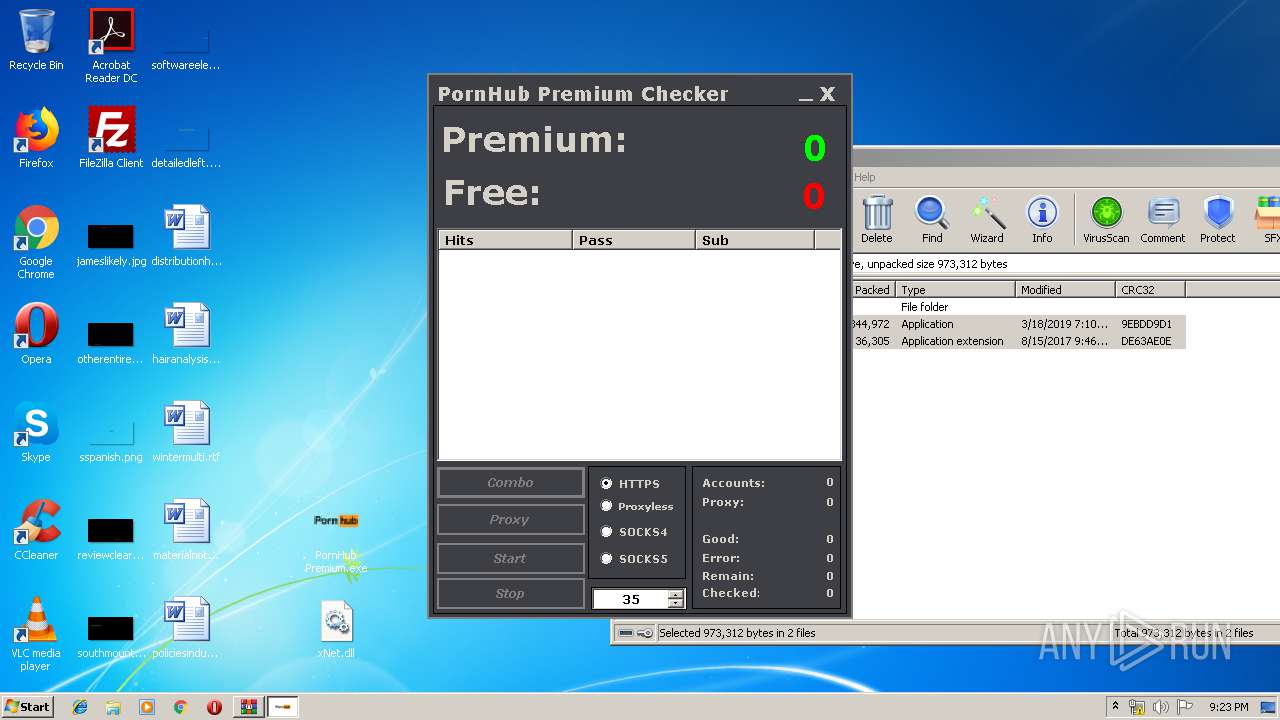Viewport: 1280px width, 720px height.
Task: Decrease thread count with down arrow
Action: pos(676,603)
